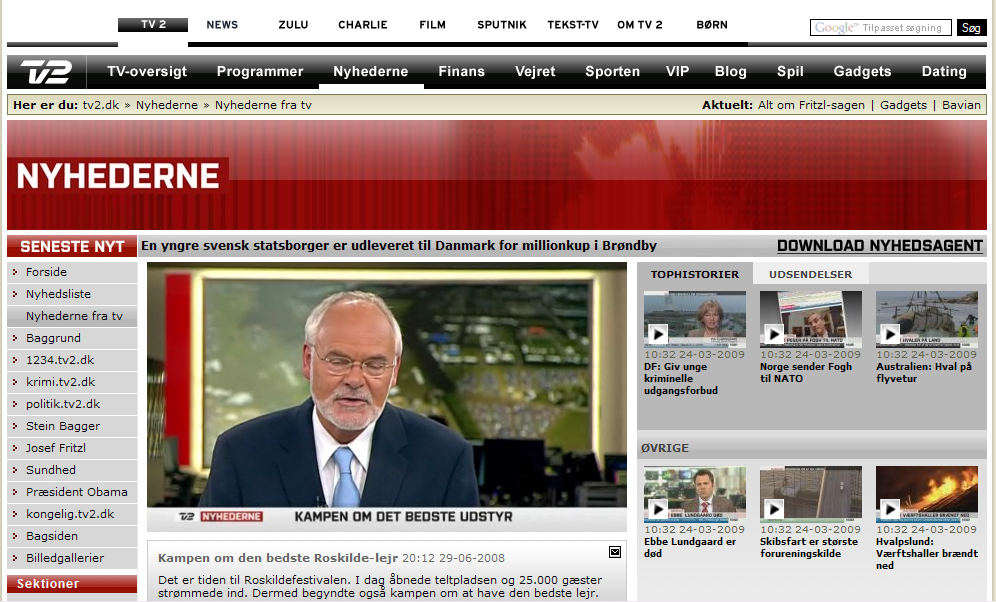This screenshot has width=996, height=602.
Task: Select the Tophistorier tab
Action: click(x=695, y=274)
